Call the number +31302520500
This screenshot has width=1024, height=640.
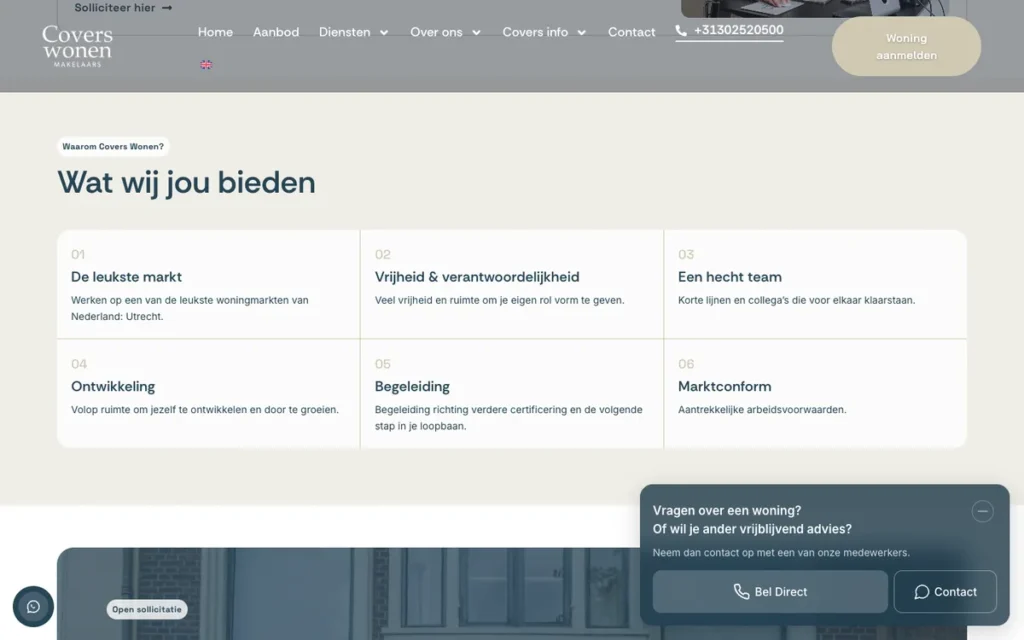click(x=739, y=30)
